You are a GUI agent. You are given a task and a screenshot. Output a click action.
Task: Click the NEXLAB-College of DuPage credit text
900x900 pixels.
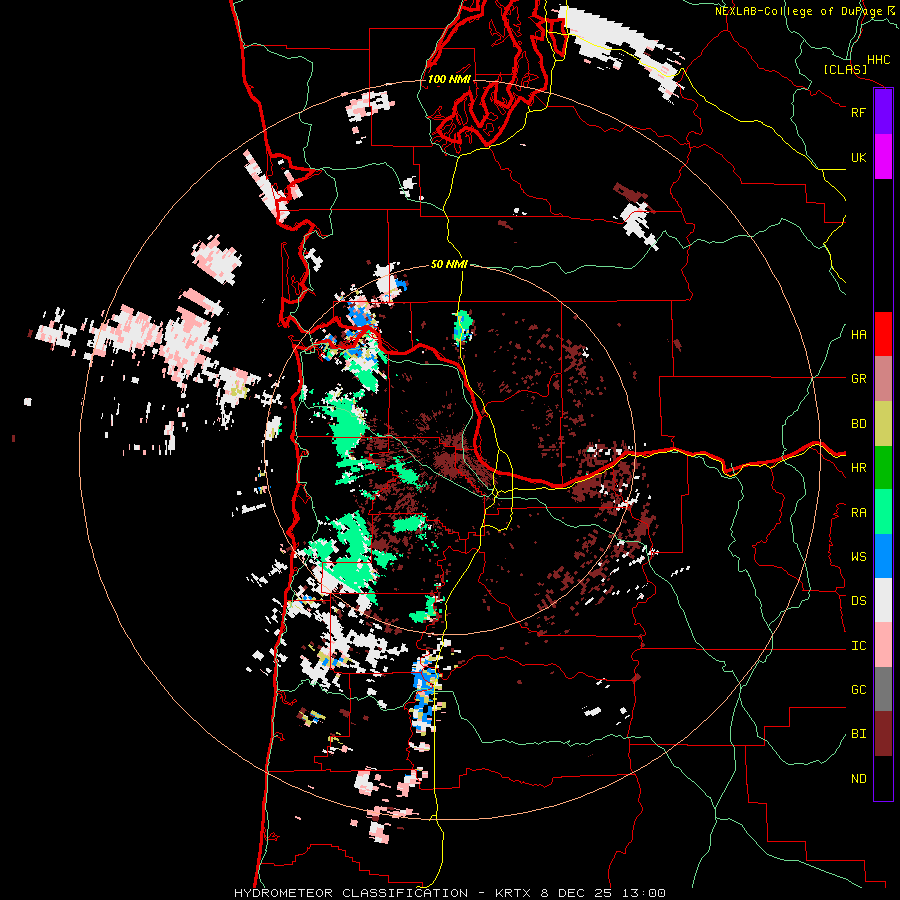point(805,11)
